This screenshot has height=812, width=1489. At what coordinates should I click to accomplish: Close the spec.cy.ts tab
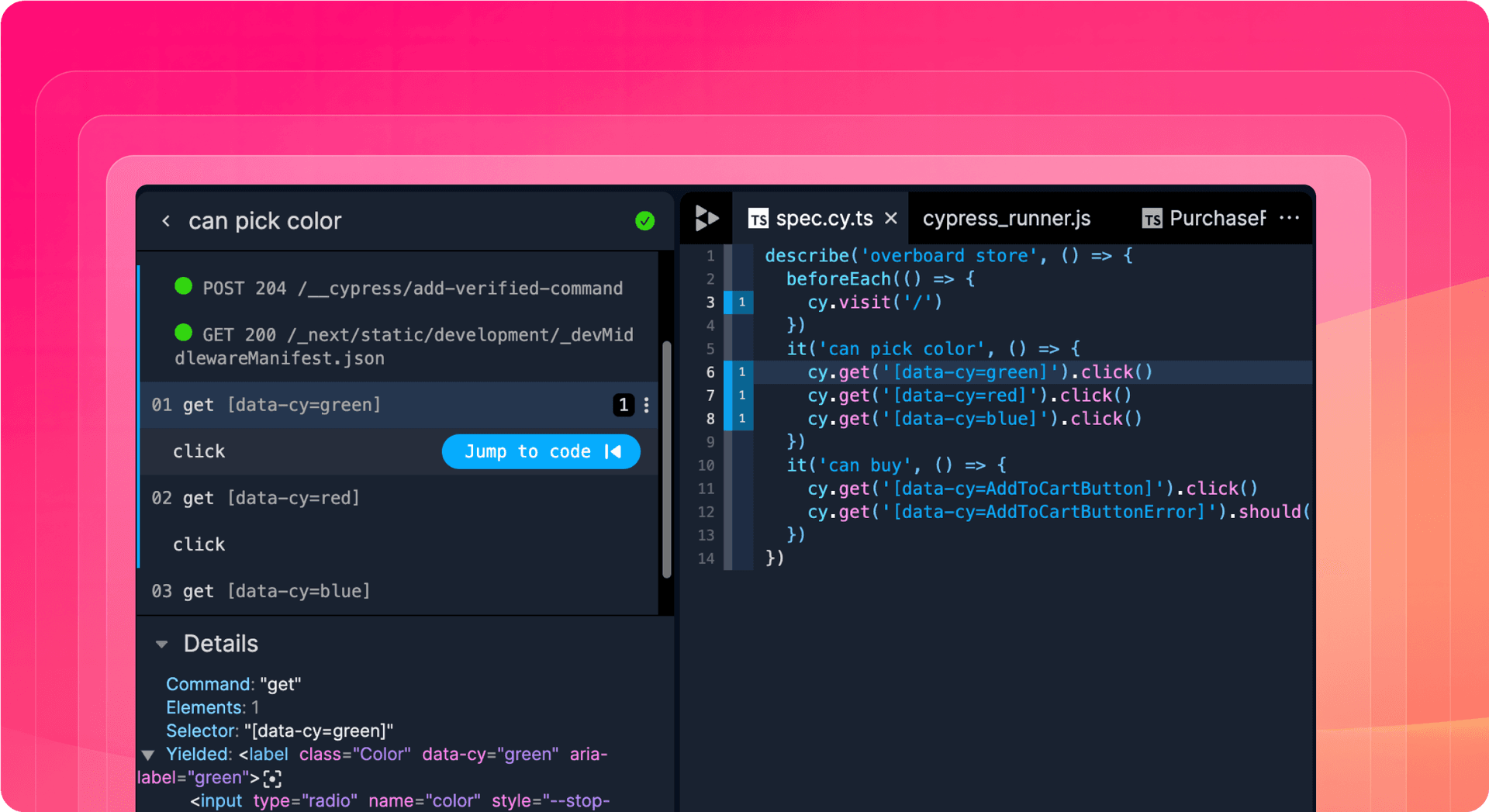tap(891, 219)
